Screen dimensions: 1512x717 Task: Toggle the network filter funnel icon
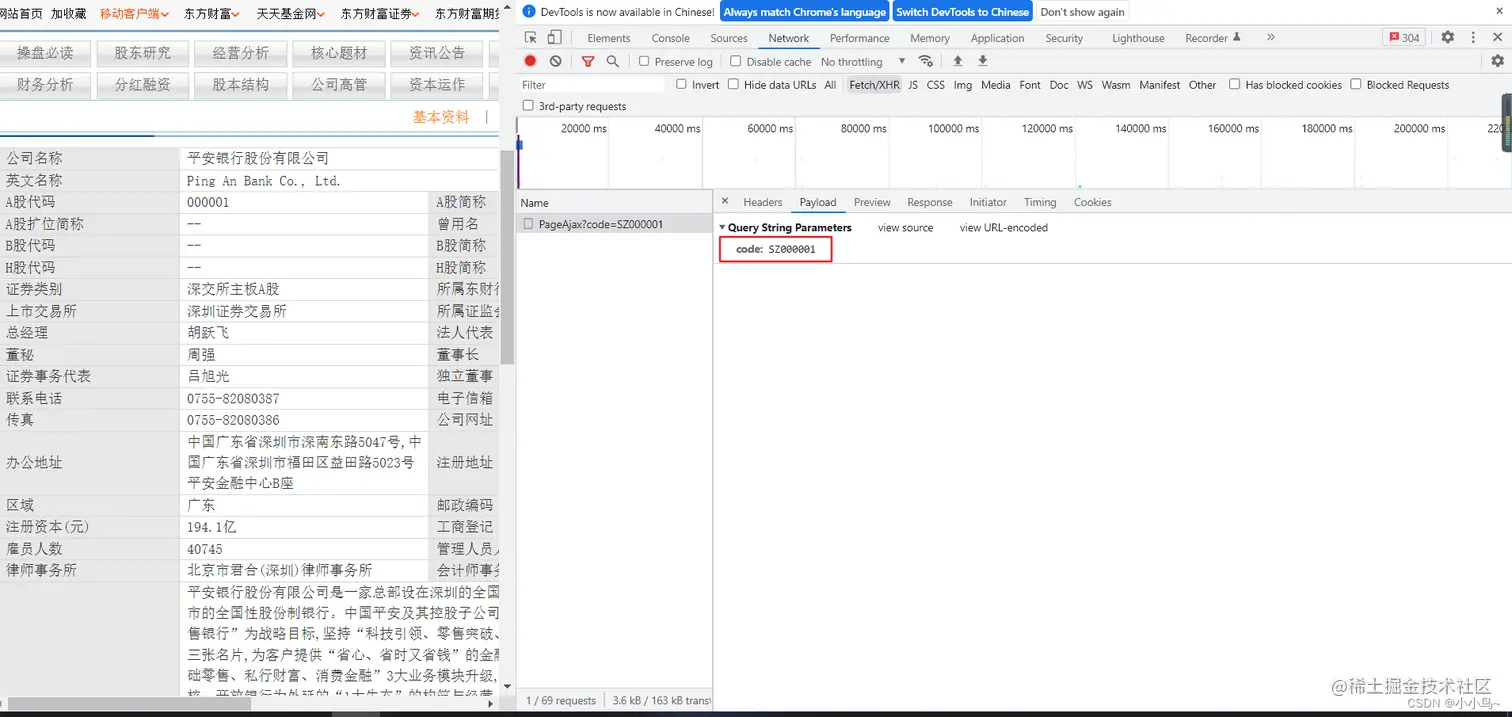click(588, 61)
